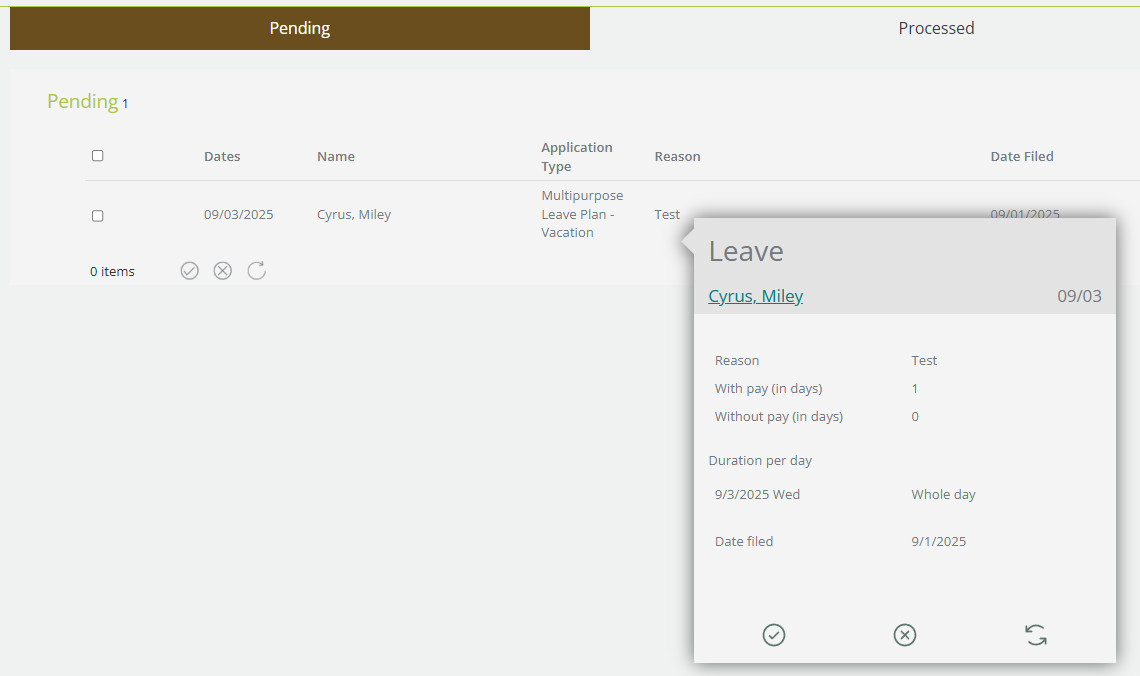
Task: Sort by the Date Filed column header
Action: pyautogui.click(x=1022, y=157)
